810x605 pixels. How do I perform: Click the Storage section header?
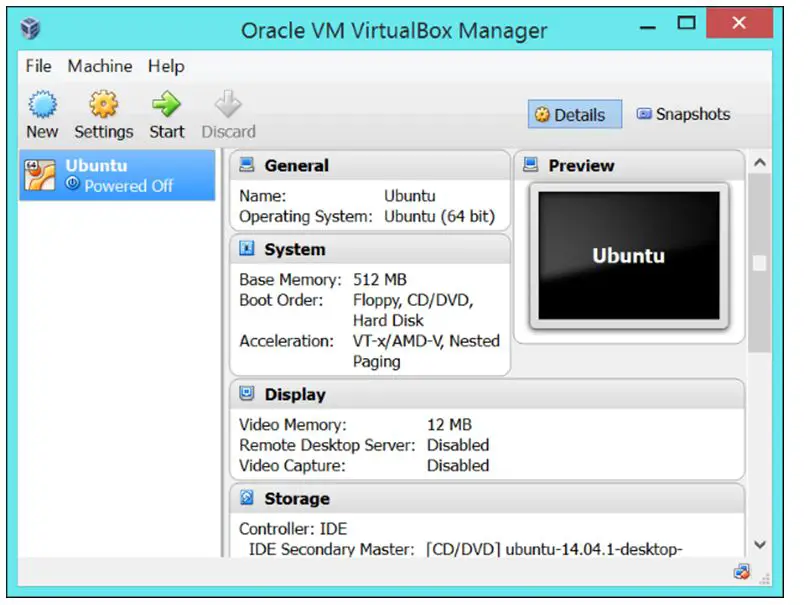[487, 499]
